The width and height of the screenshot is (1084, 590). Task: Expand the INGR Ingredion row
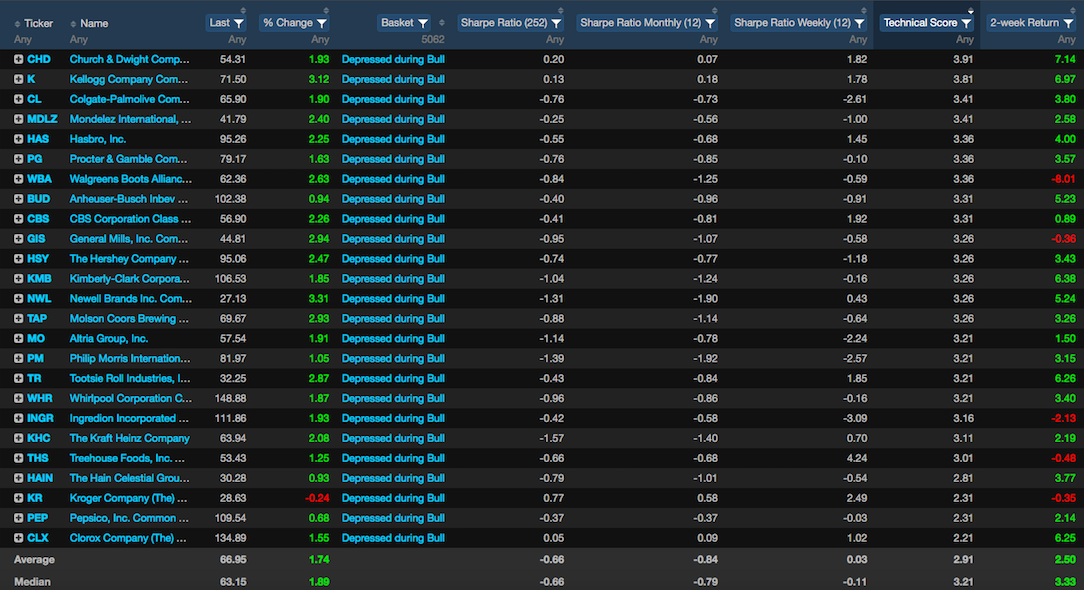pyautogui.click(x=19, y=418)
